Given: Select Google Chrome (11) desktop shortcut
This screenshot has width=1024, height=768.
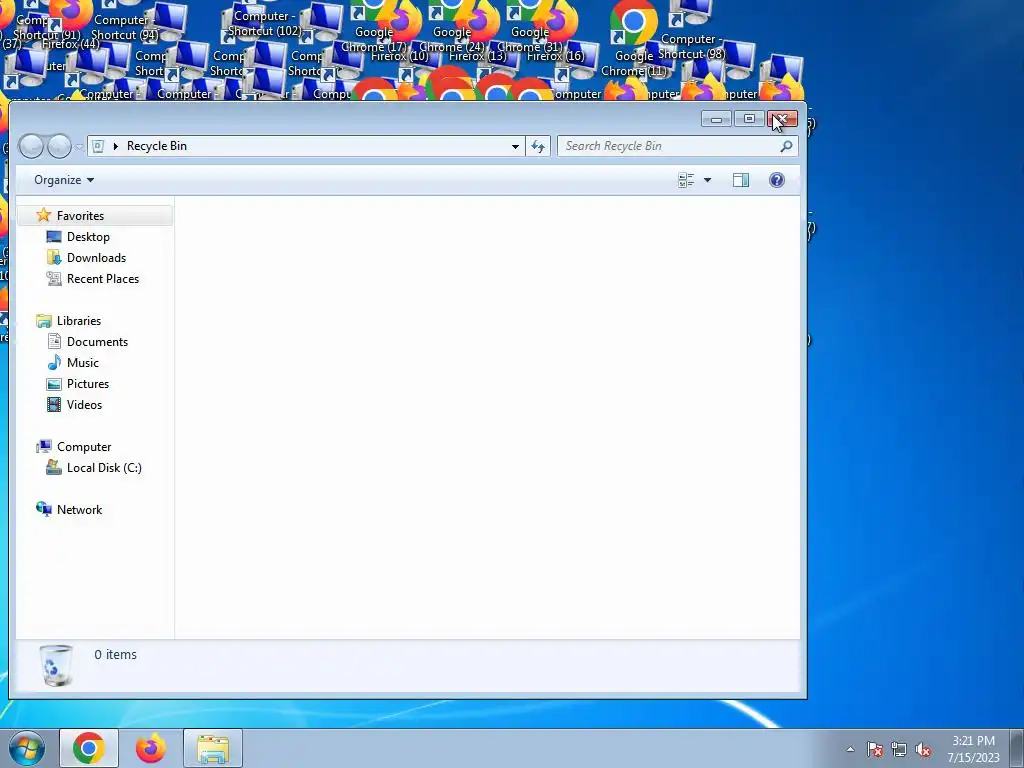Looking at the screenshot, I should [x=633, y=39].
